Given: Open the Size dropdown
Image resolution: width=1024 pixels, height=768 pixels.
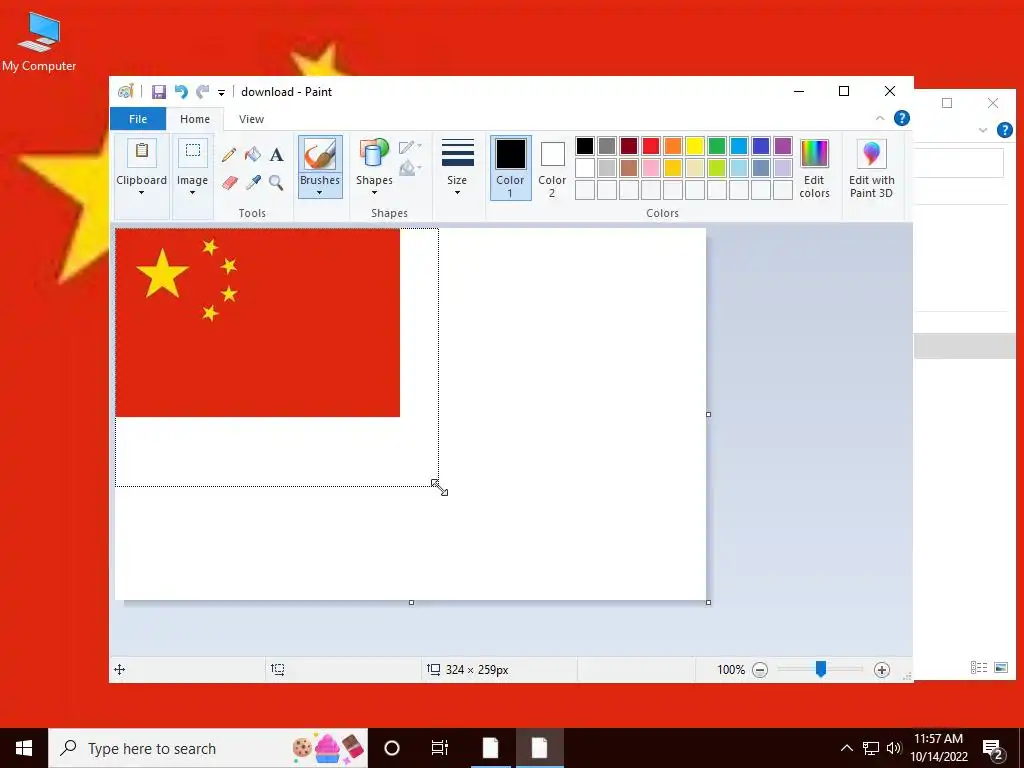Looking at the screenshot, I should click(x=457, y=167).
